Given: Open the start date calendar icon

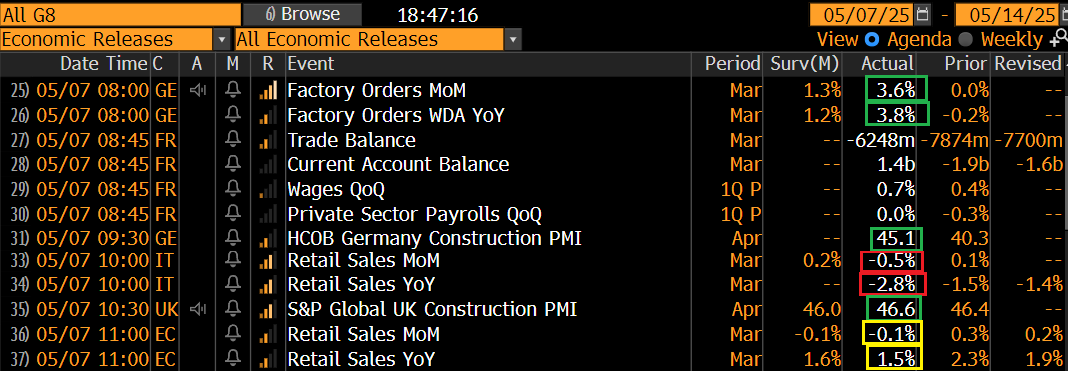Looking at the screenshot, I should pos(923,14).
